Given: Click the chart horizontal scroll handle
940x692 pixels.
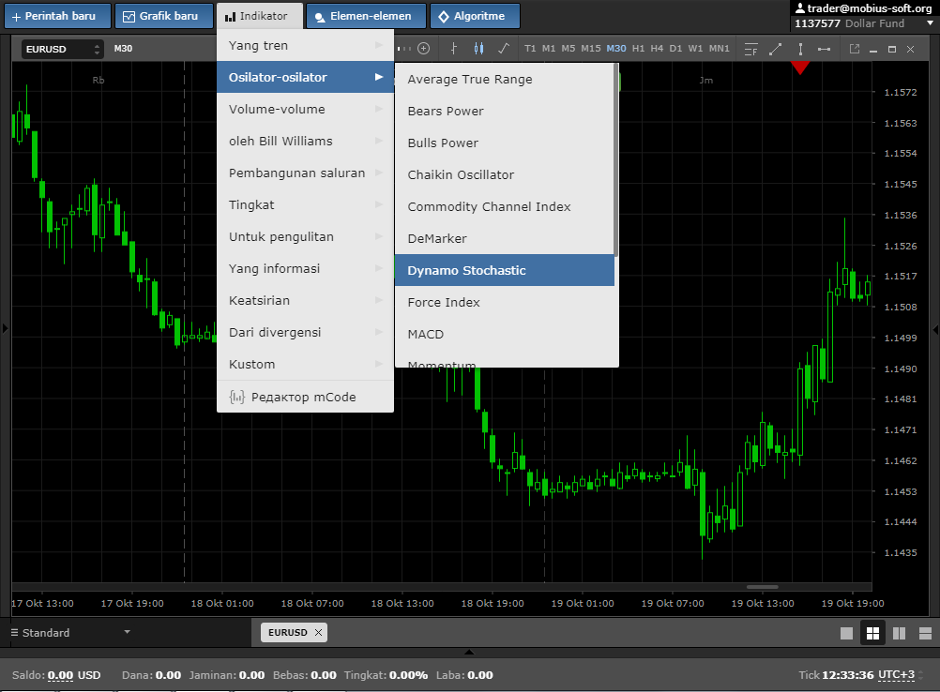Looking at the screenshot, I should (x=763, y=587).
